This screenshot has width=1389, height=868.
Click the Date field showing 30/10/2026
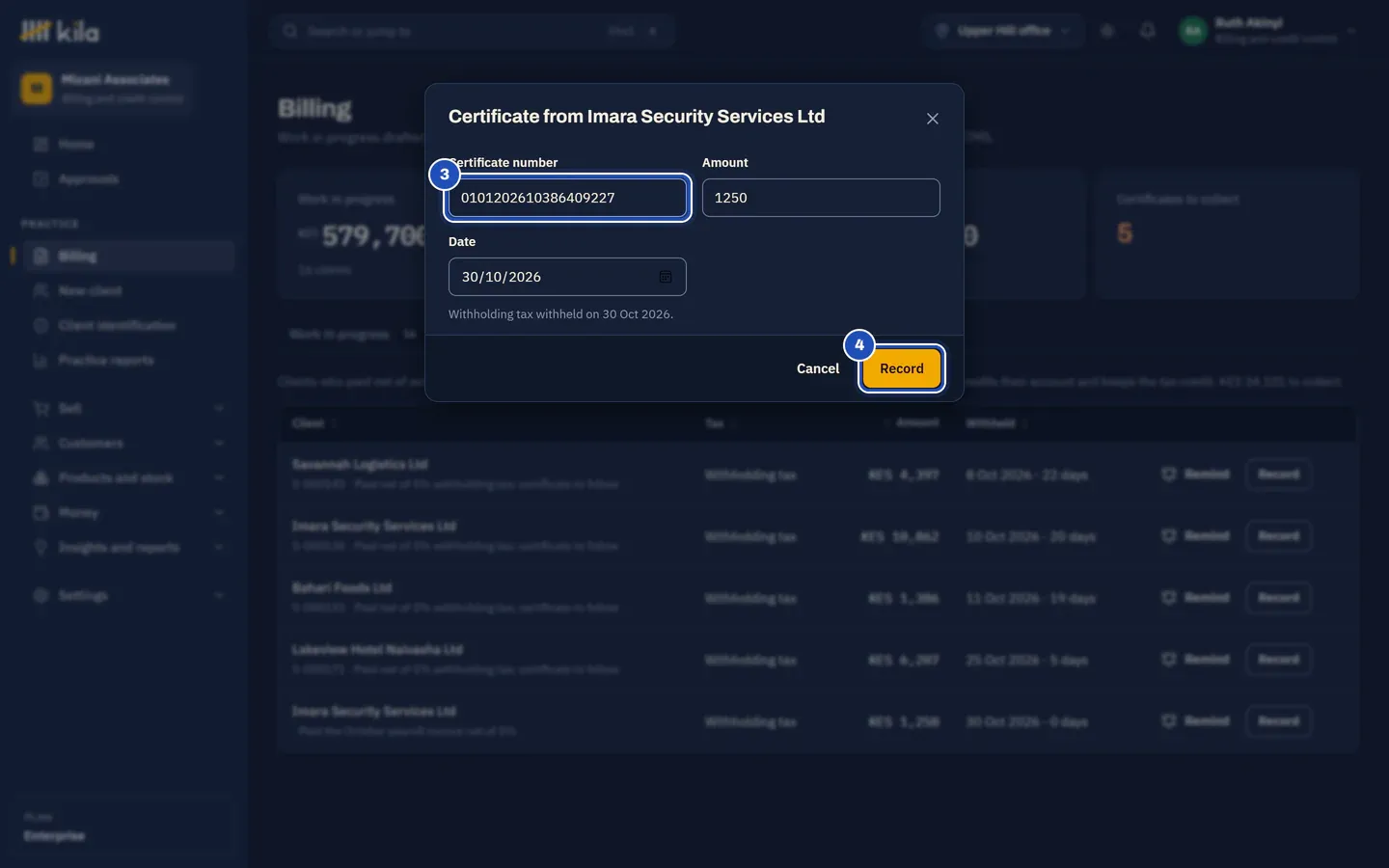click(567, 277)
